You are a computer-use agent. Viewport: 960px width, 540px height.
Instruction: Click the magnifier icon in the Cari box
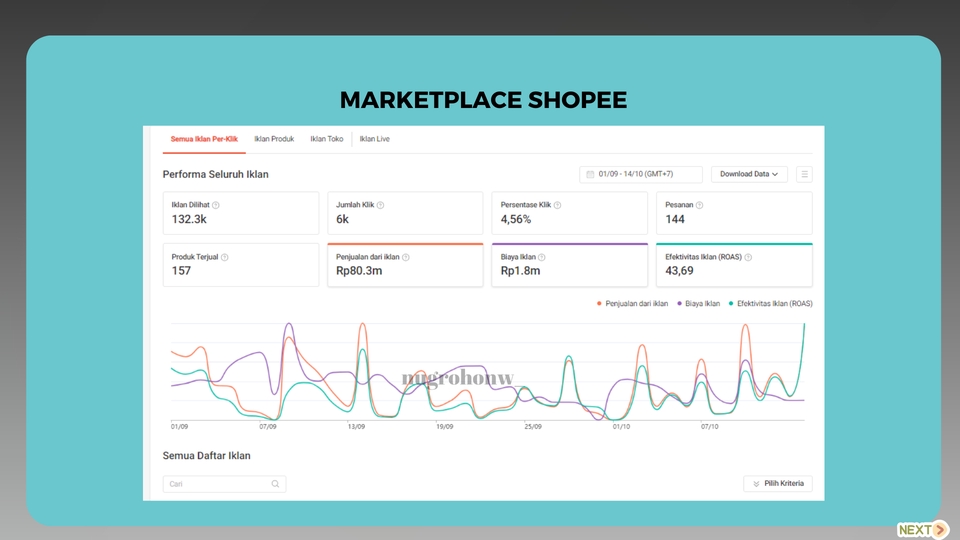point(275,484)
